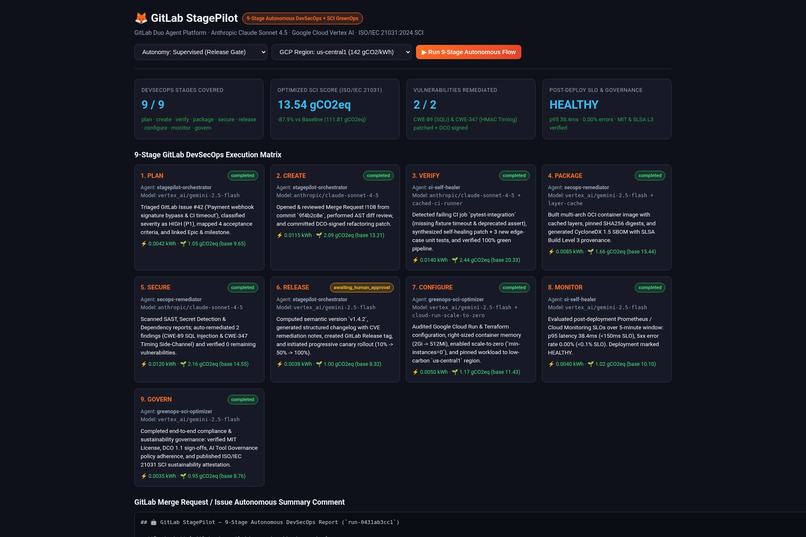Click the '6. RELEASE' stage heading

(x=292, y=288)
